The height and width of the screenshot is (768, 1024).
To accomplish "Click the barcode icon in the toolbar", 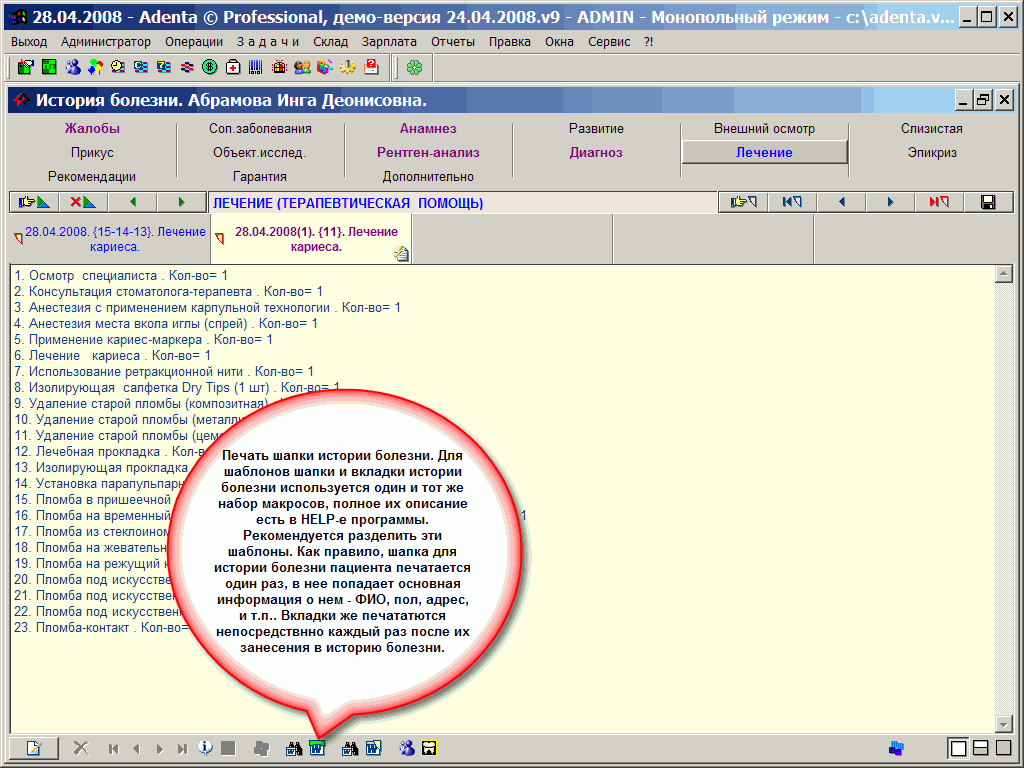I will (x=256, y=67).
